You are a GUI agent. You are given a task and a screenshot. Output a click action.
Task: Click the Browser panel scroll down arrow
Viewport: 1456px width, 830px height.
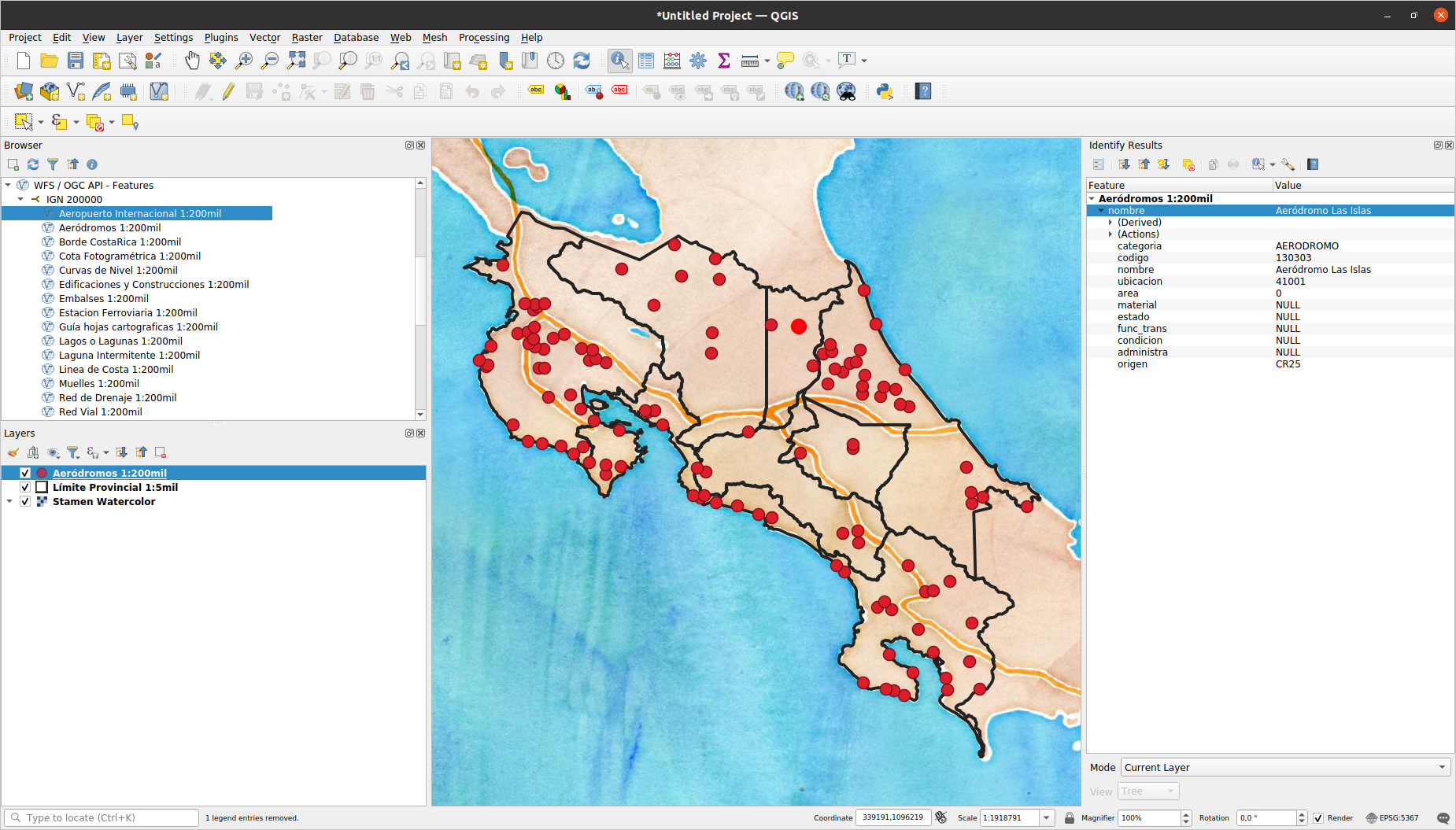click(420, 414)
